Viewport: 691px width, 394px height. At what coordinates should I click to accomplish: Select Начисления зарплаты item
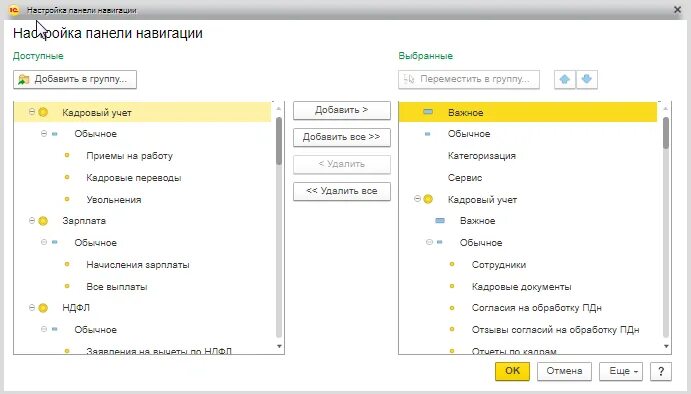138,265
